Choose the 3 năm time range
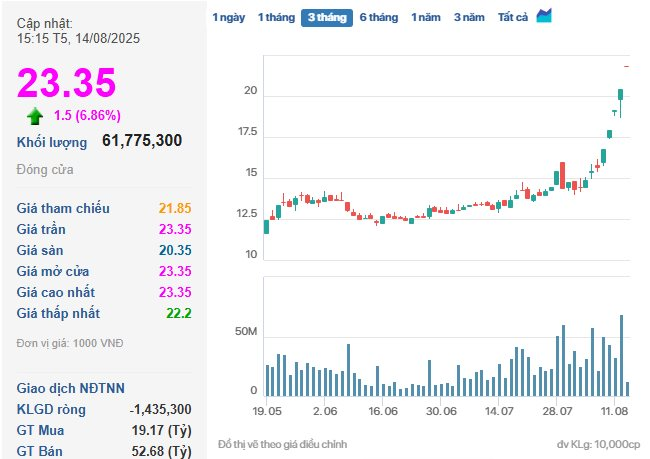 pos(469,17)
